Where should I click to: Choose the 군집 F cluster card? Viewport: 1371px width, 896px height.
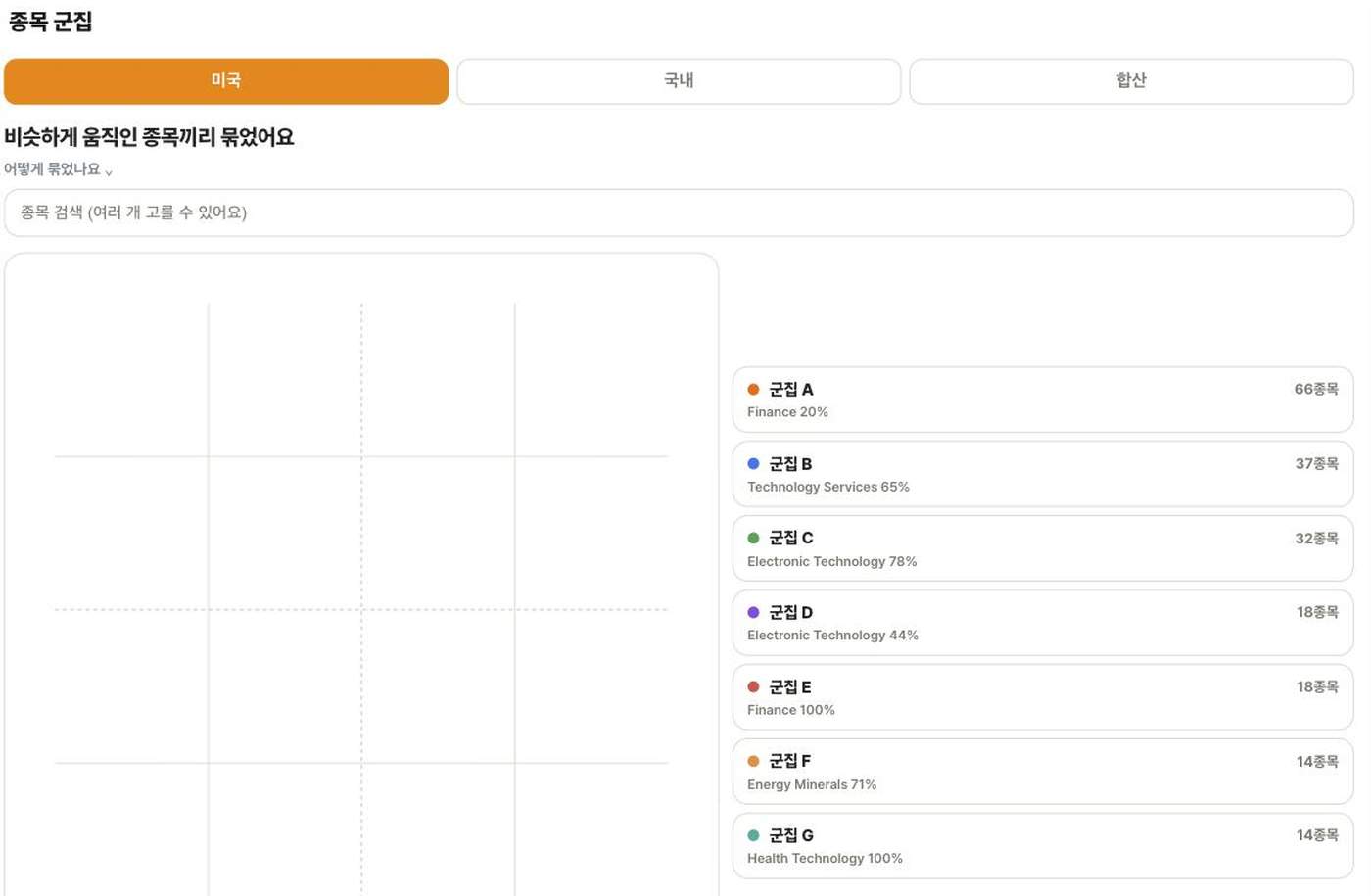tap(1043, 772)
